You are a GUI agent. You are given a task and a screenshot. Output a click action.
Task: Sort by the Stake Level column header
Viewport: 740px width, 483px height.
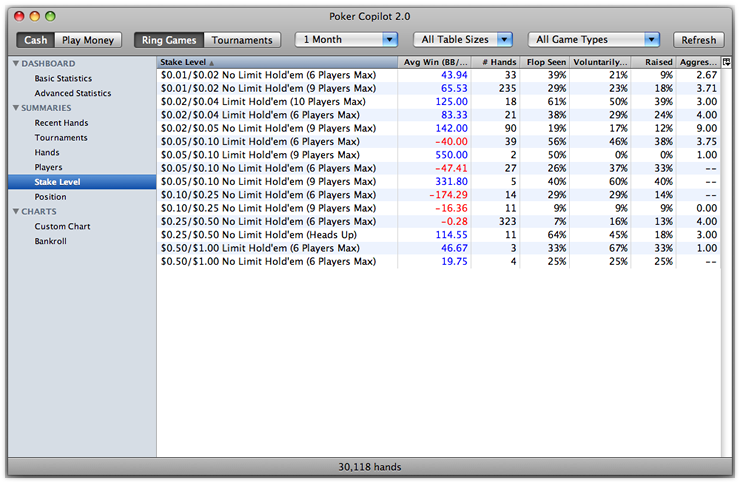tap(277, 62)
